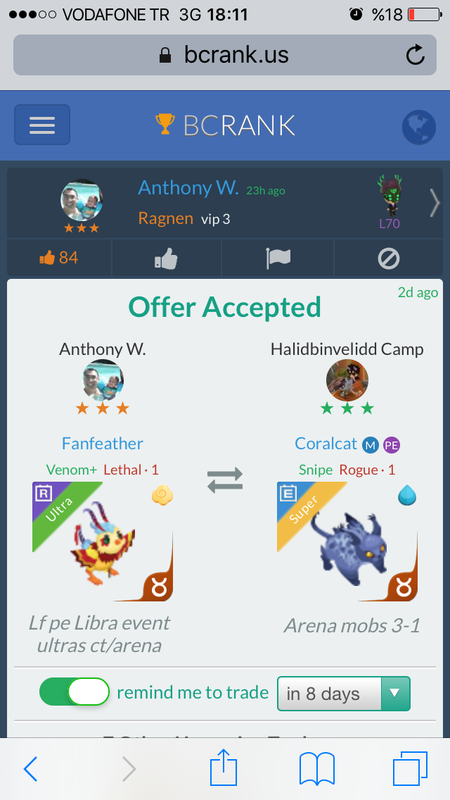Open the Fanfeather monster link
The image size is (450, 800).
click(x=103, y=443)
